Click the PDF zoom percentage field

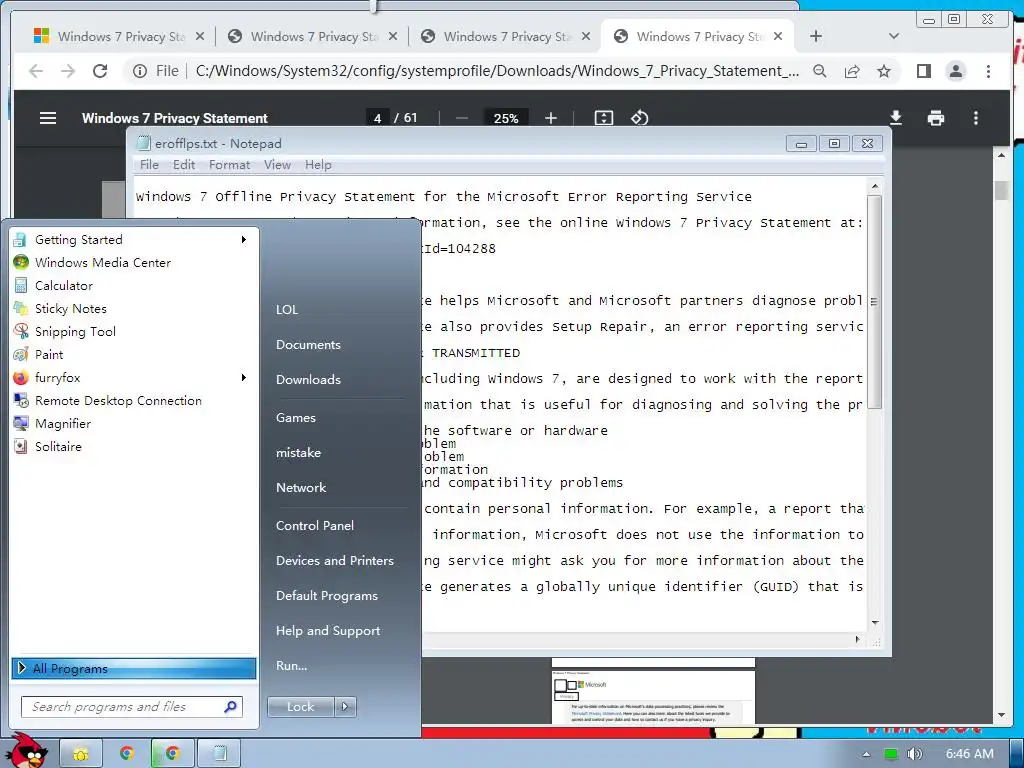coord(506,118)
